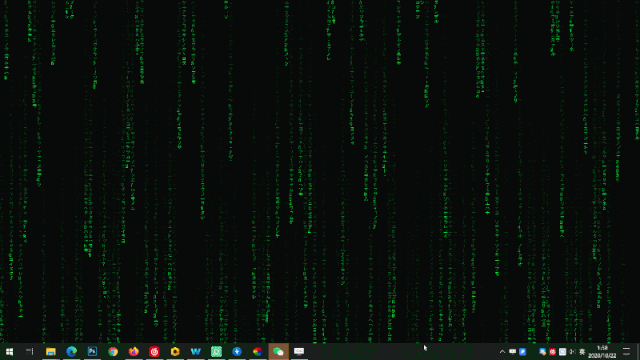Open Microsoft Edge from the taskbar
Image resolution: width=640 pixels, height=360 pixels.
coord(71,351)
